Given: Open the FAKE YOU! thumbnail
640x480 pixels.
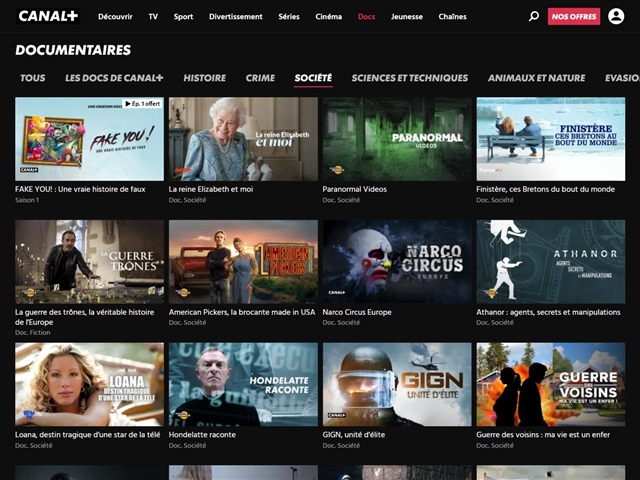Looking at the screenshot, I should pos(89,139).
